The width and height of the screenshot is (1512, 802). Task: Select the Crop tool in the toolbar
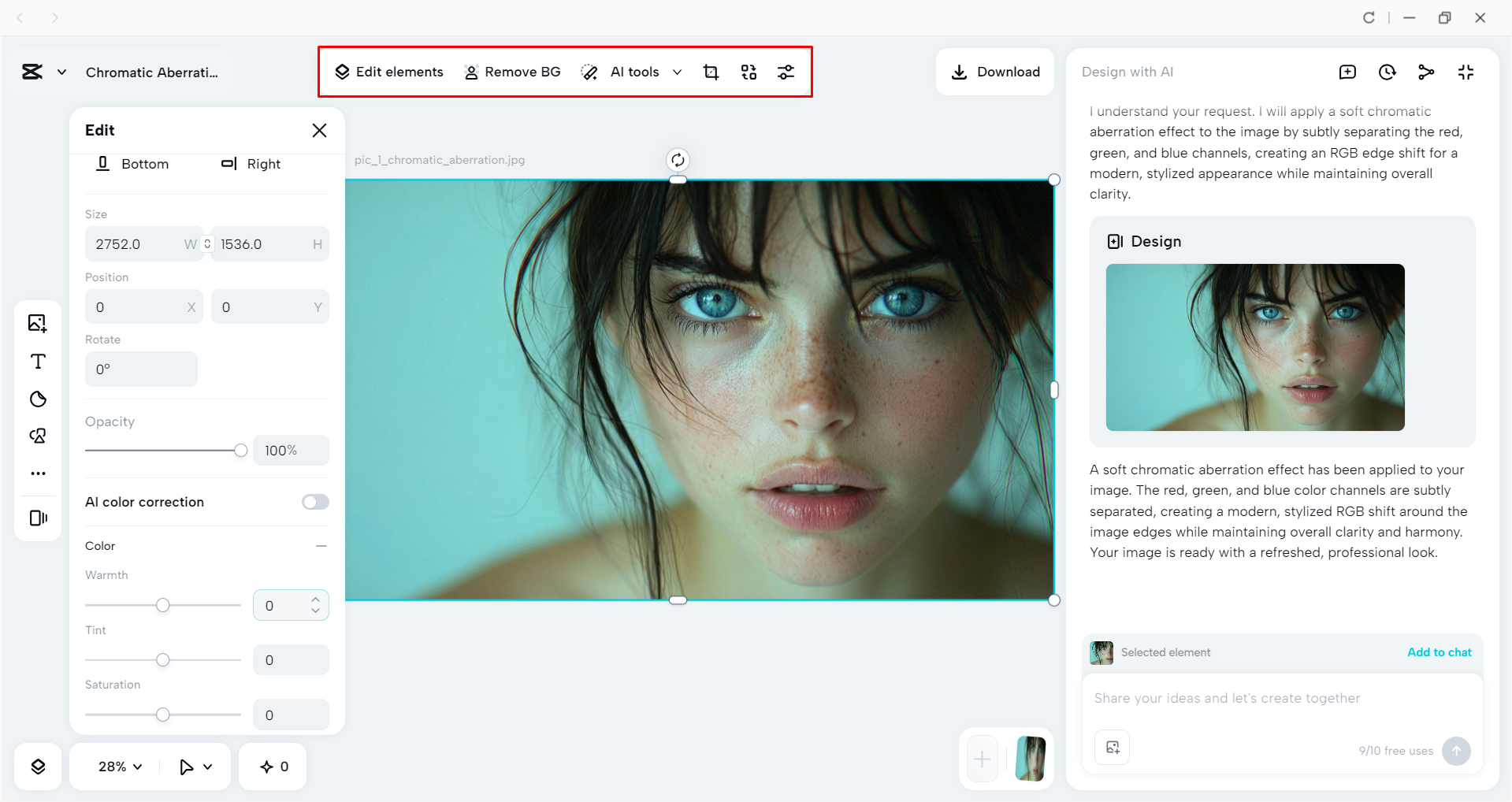coord(711,72)
